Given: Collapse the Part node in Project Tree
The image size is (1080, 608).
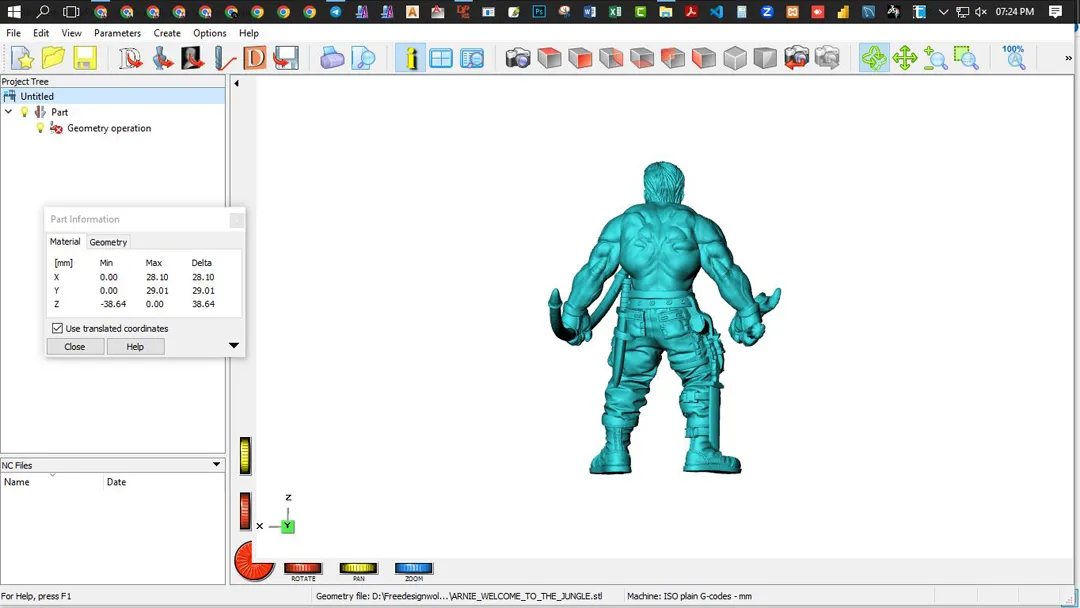Looking at the screenshot, I should tap(8, 112).
